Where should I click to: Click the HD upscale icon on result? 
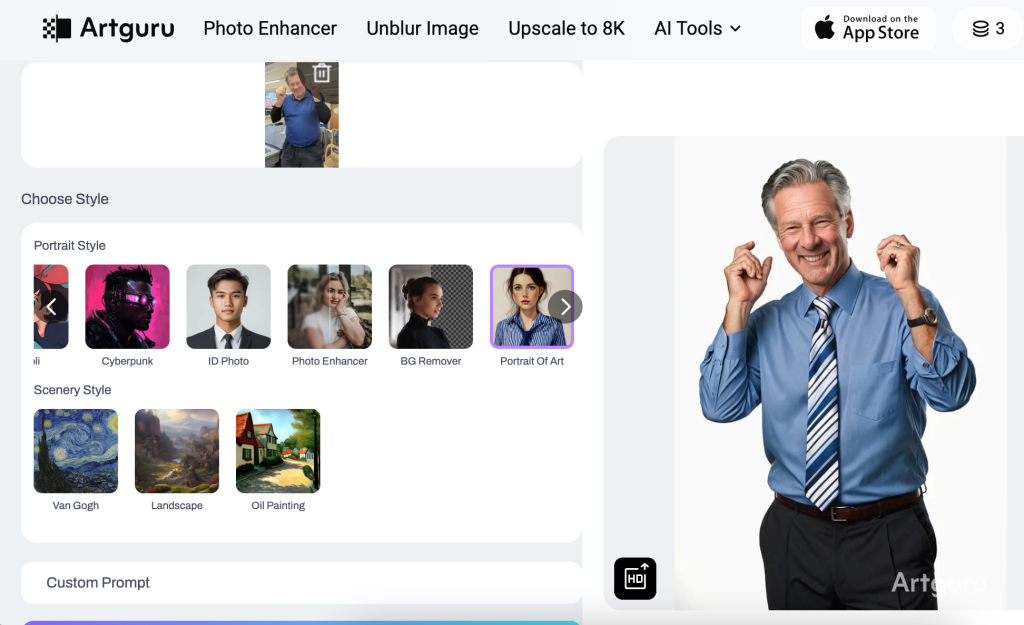[x=635, y=578]
